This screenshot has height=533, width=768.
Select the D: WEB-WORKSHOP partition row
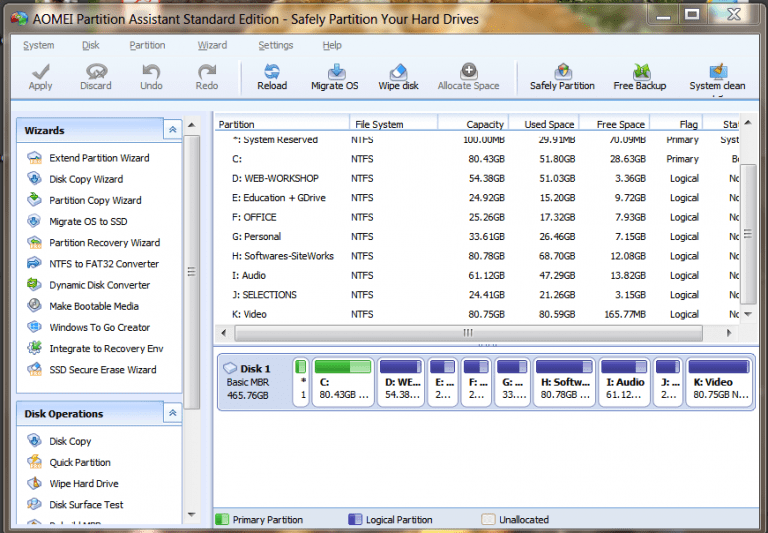pos(478,178)
